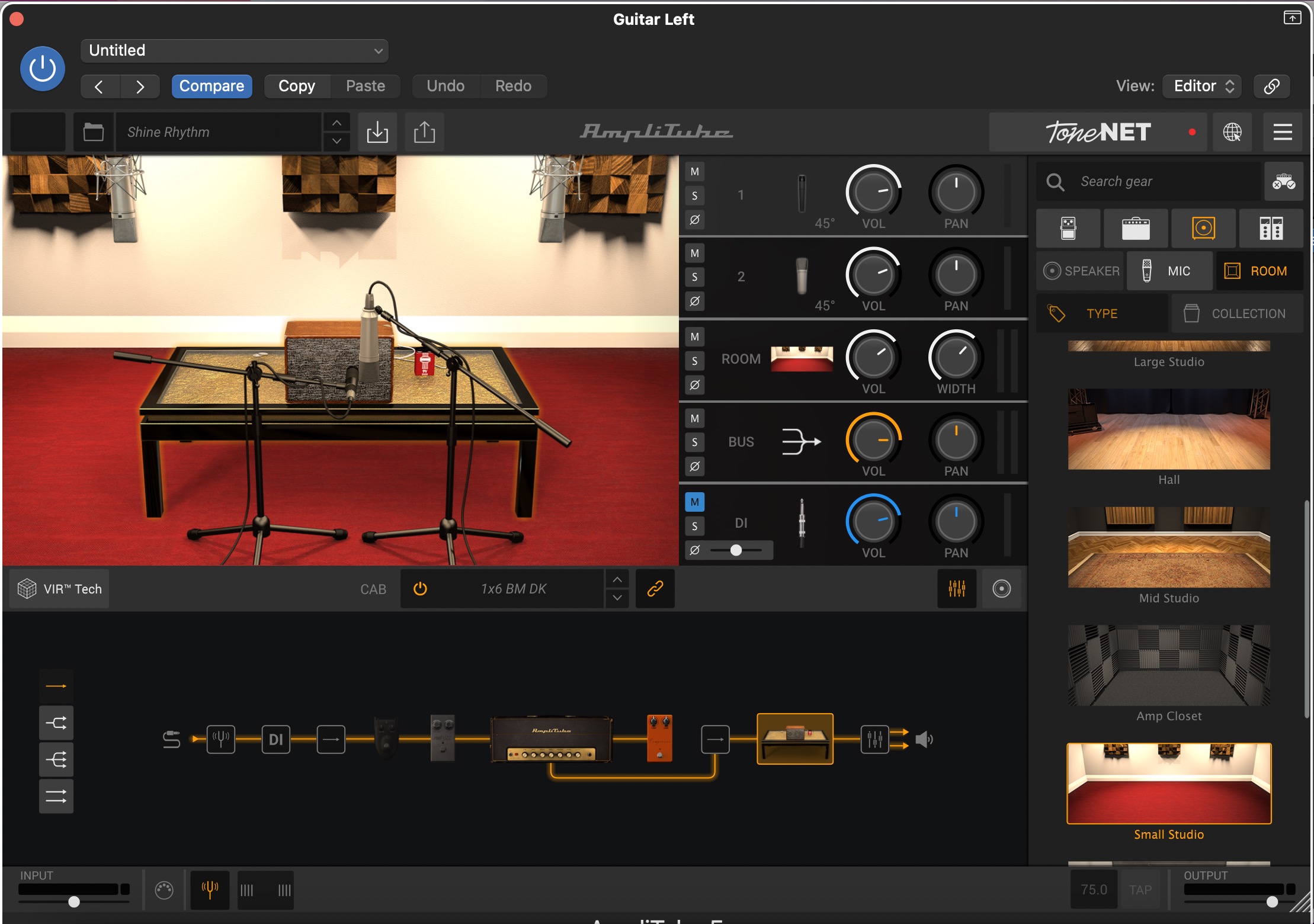Click the Redo button
Screen dimensions: 1314x924
[x=513, y=86]
